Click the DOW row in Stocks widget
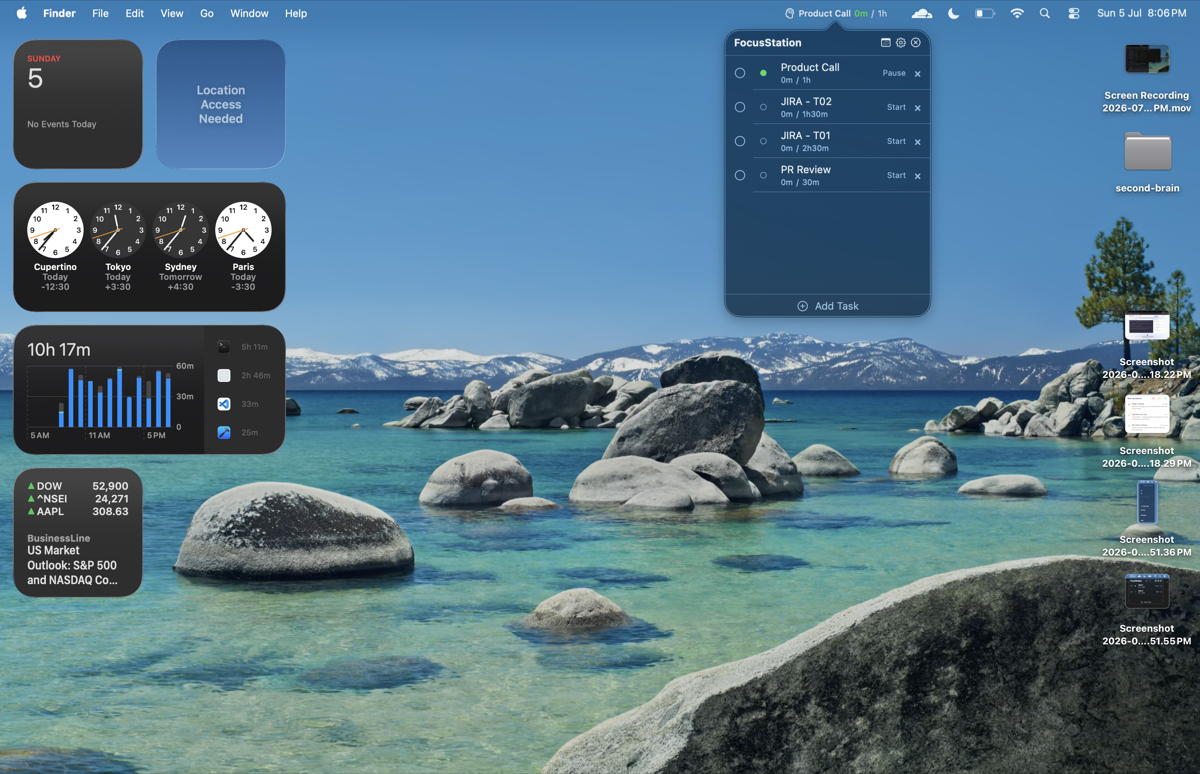1200x774 pixels. click(x=78, y=486)
